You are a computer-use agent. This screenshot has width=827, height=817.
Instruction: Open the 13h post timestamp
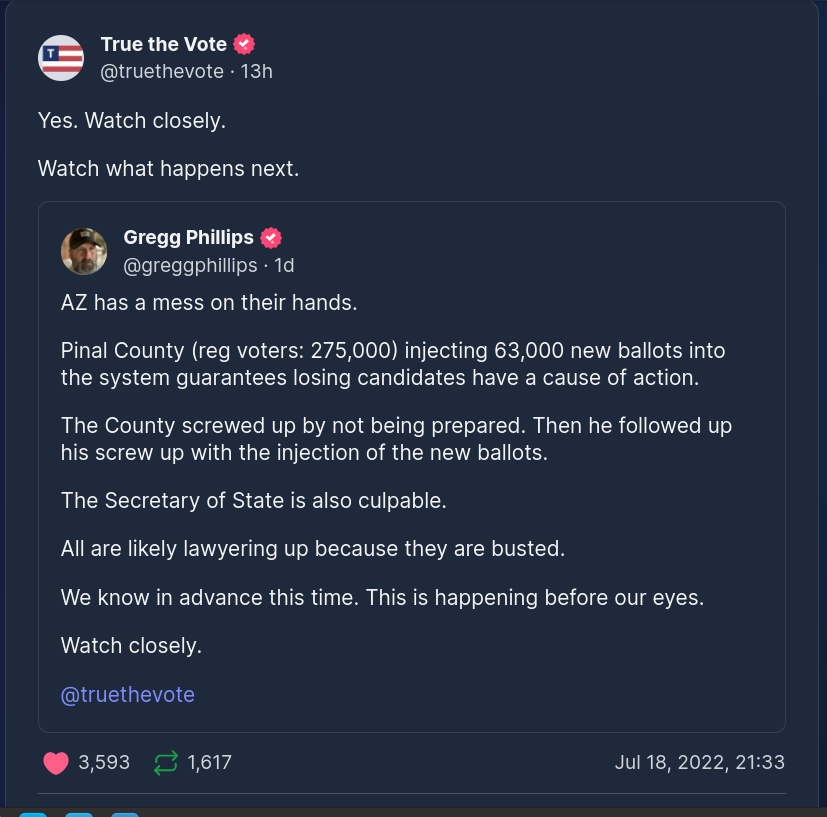pyautogui.click(x=256, y=71)
